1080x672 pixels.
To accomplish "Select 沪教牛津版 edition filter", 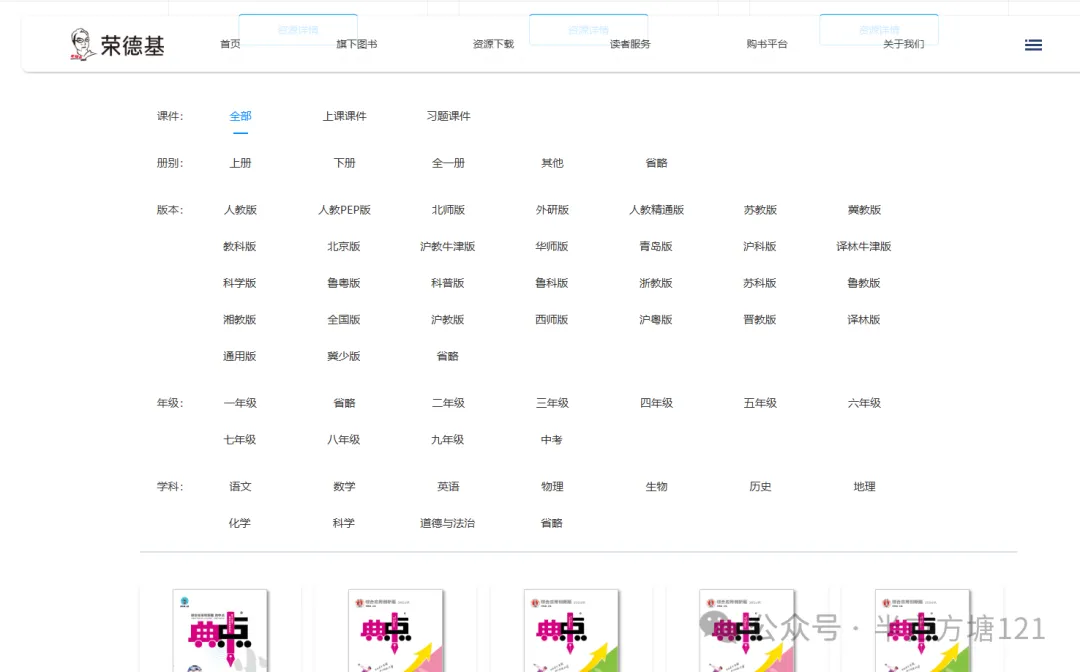I will click(448, 246).
